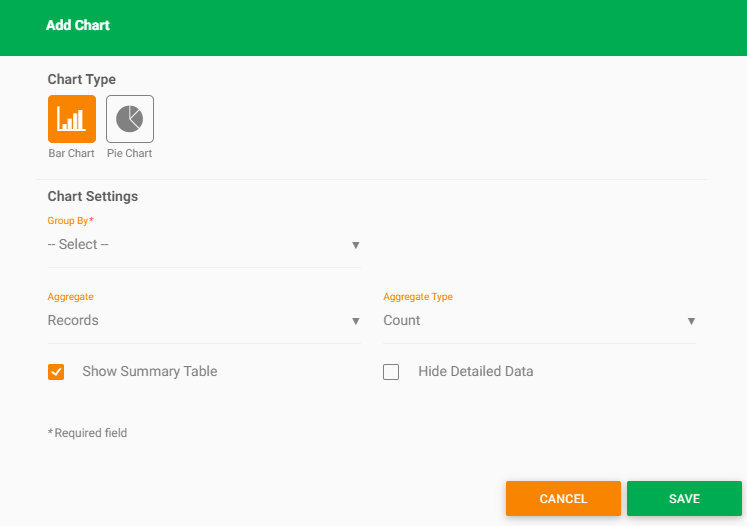Open the Aggregate Type dropdown arrow

click(x=691, y=321)
